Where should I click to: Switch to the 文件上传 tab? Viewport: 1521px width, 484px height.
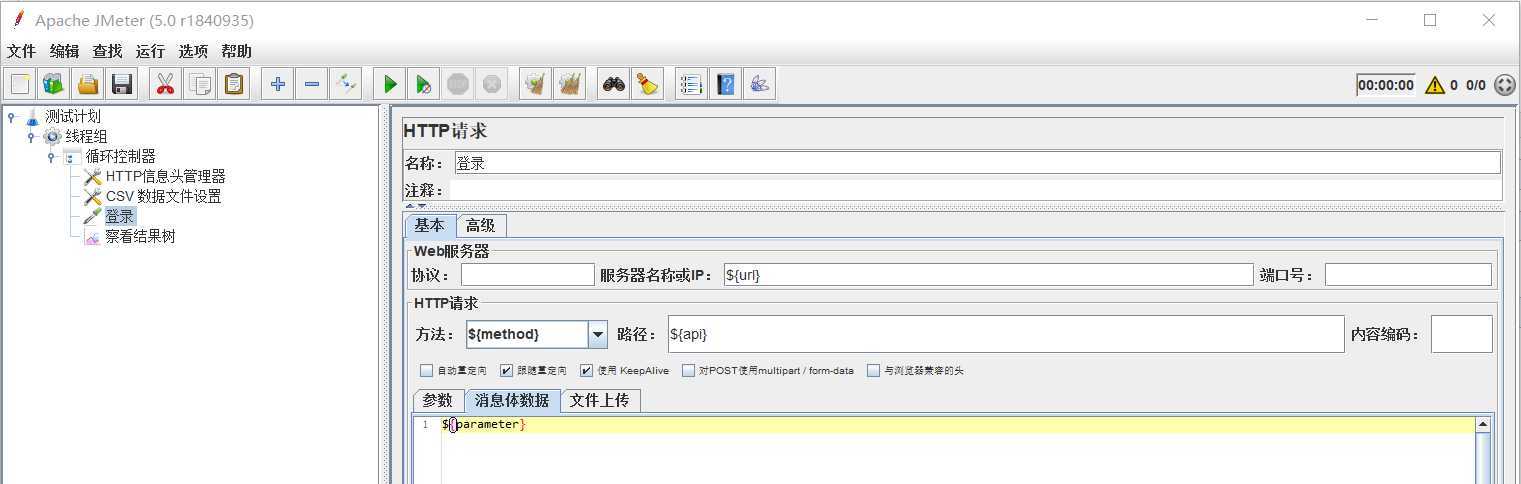pos(600,400)
